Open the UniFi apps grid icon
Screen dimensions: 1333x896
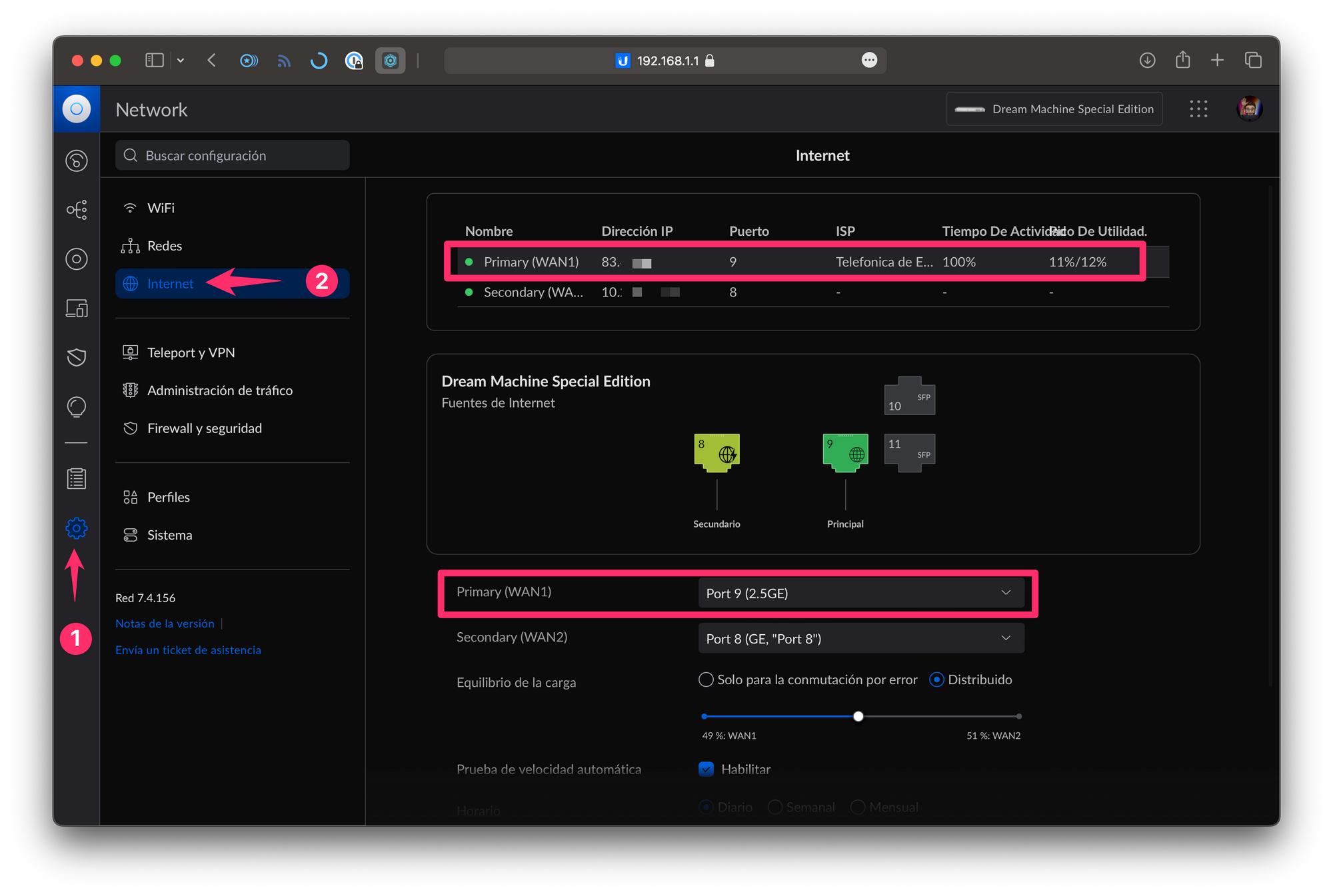pyautogui.click(x=1198, y=109)
